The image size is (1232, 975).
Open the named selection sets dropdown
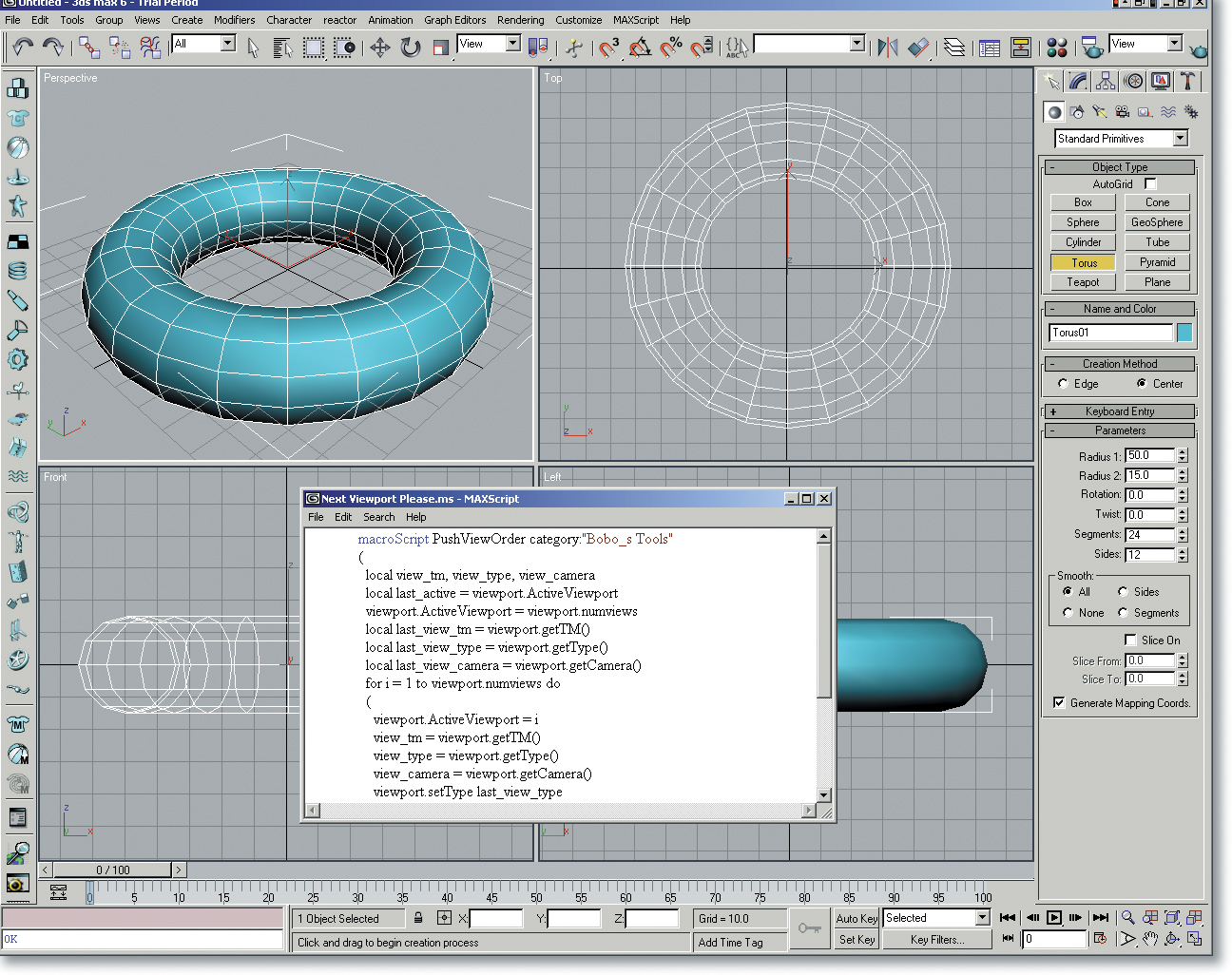[x=810, y=44]
